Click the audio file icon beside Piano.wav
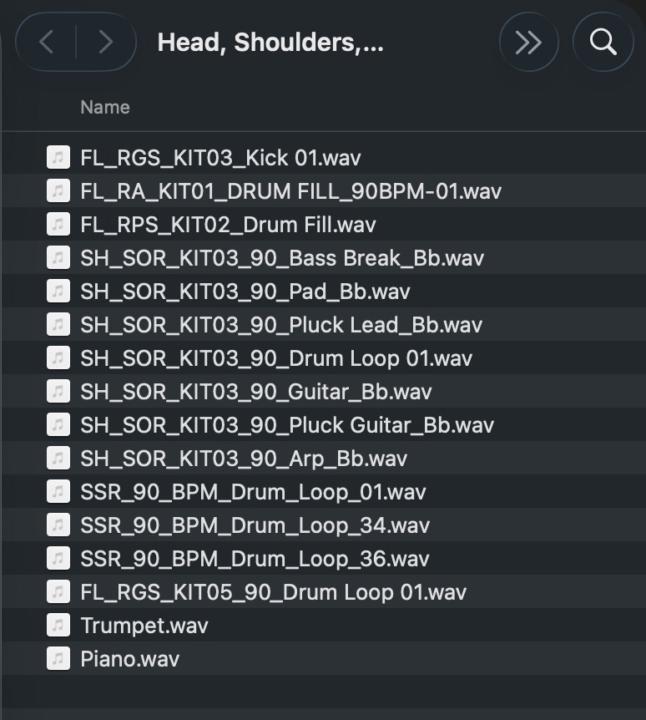Image resolution: width=646 pixels, height=720 pixels. tap(59, 659)
